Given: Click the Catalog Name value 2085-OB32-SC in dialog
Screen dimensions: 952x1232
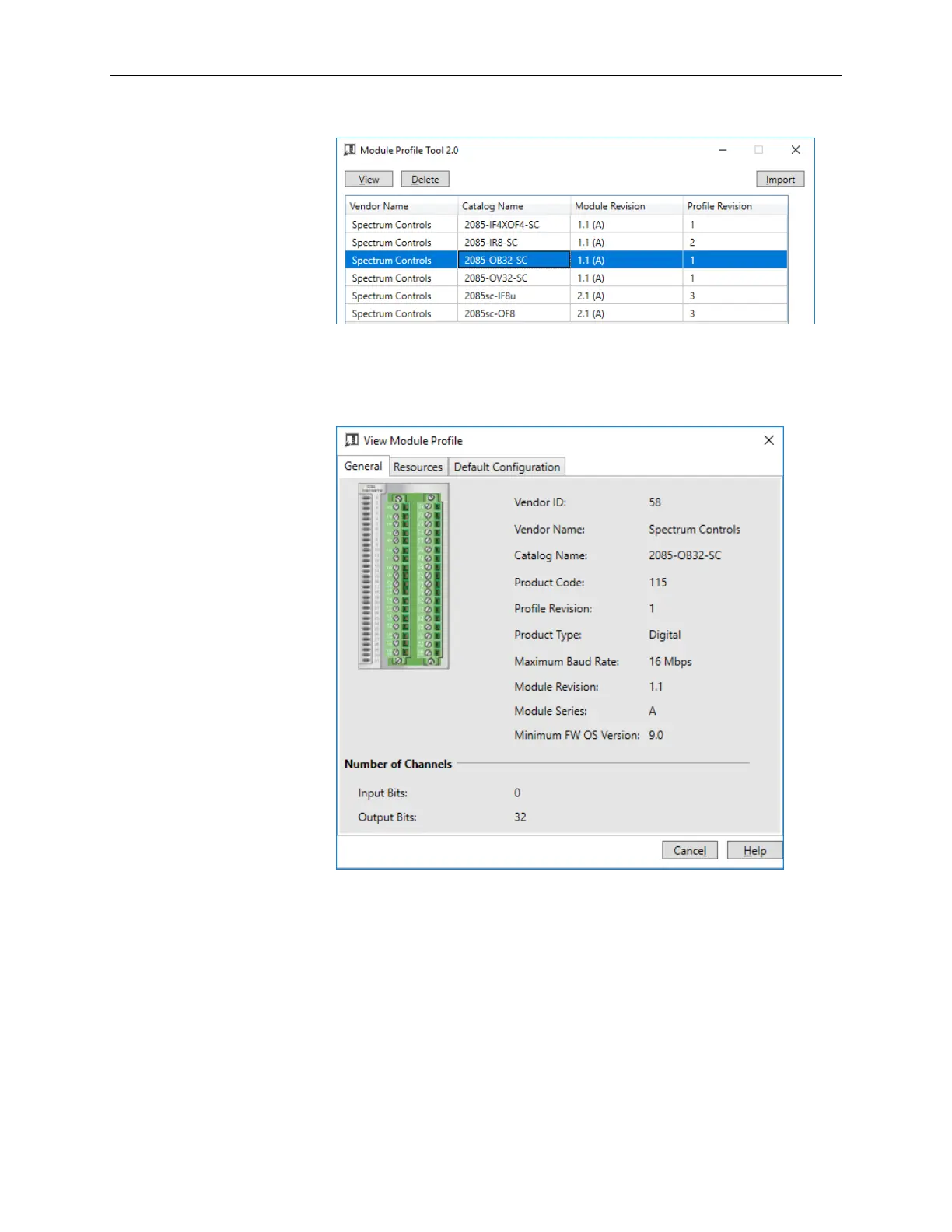Looking at the screenshot, I should coord(685,555).
